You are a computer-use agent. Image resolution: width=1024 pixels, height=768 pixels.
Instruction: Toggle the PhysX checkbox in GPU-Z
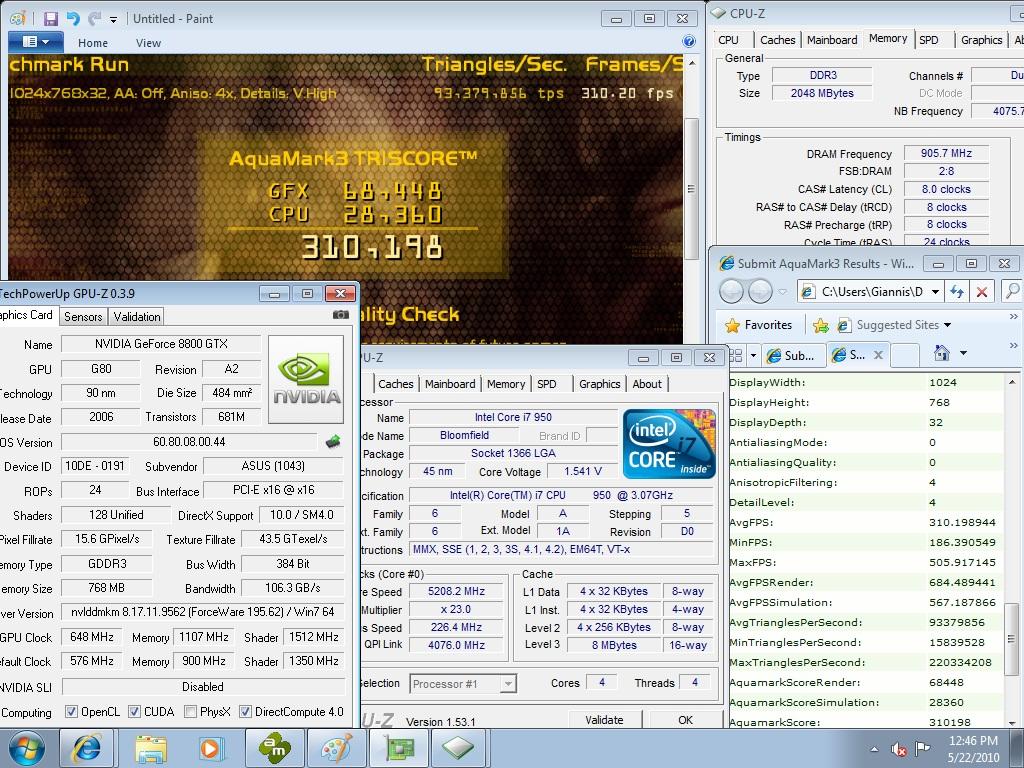coord(190,712)
